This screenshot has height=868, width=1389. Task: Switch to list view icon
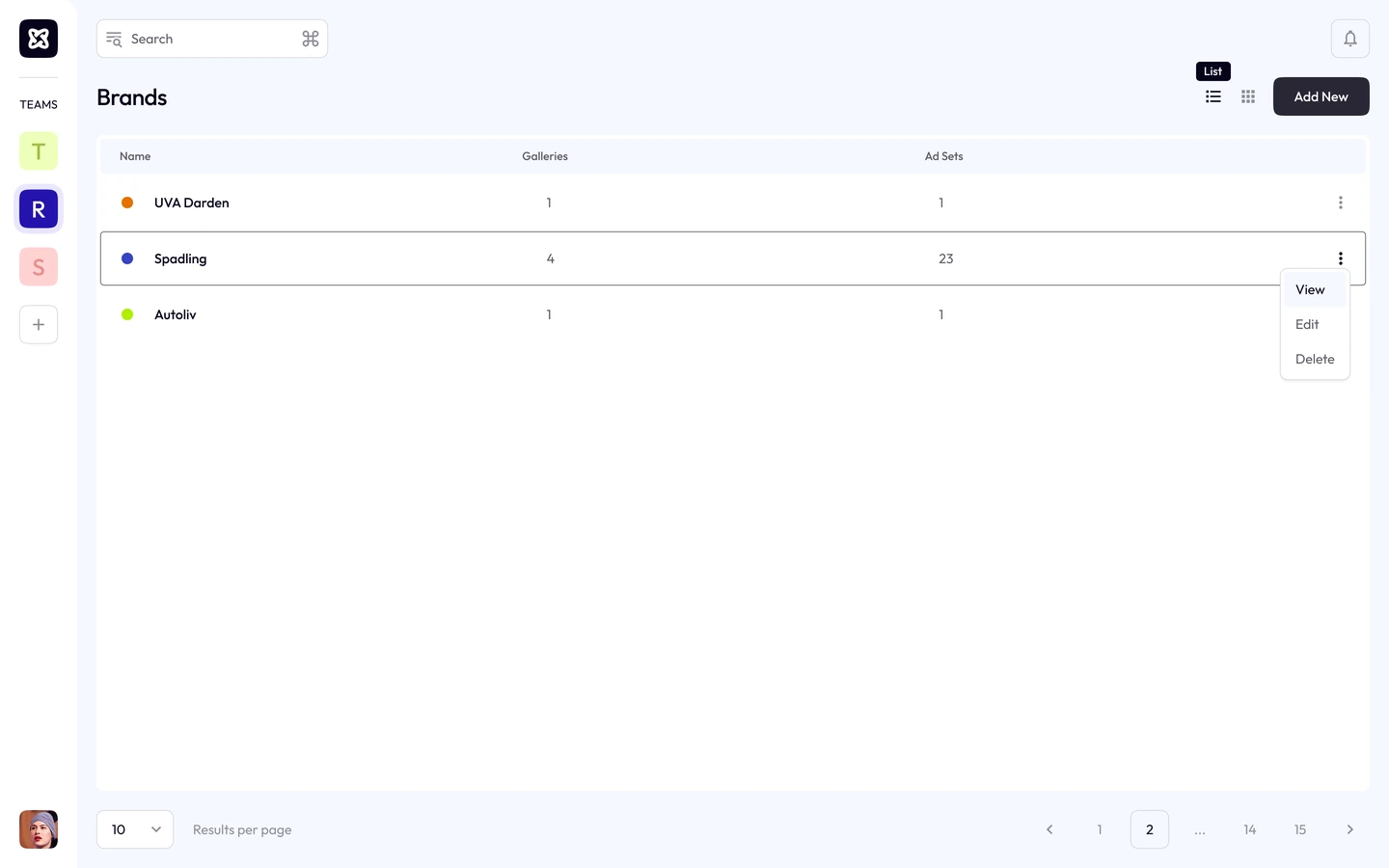[1213, 96]
